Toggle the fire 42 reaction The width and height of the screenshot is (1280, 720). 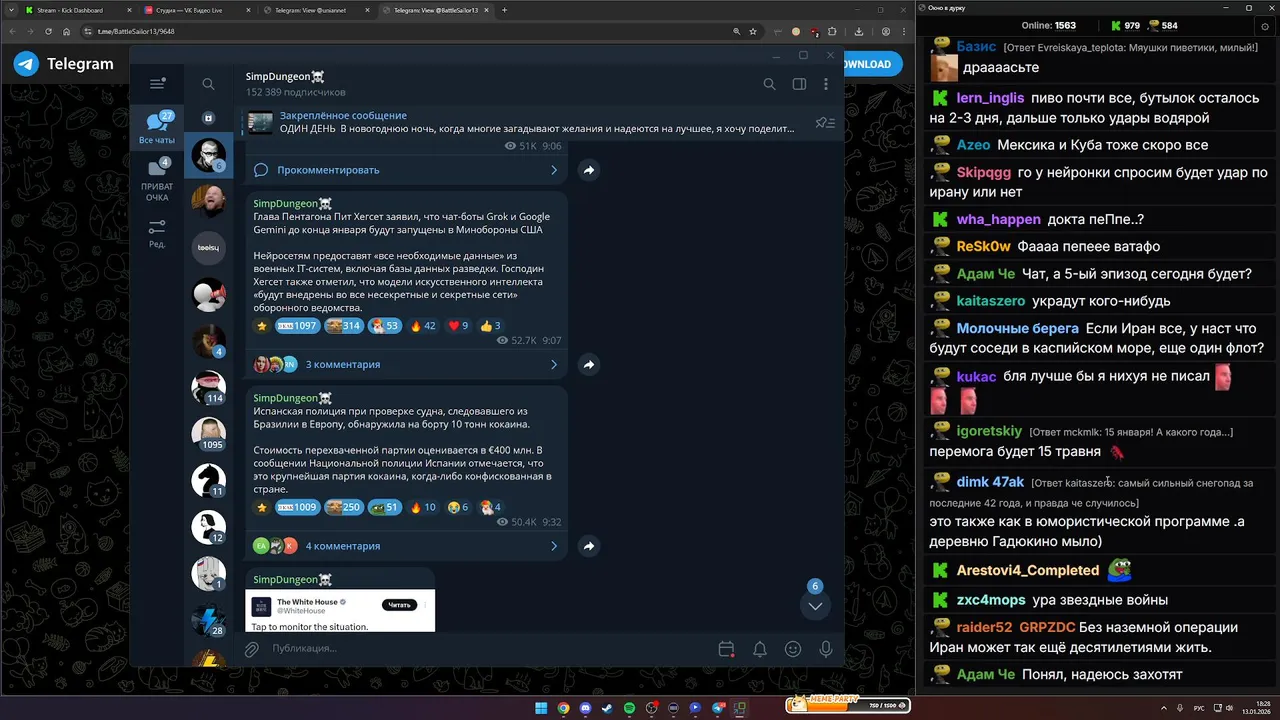(423, 326)
